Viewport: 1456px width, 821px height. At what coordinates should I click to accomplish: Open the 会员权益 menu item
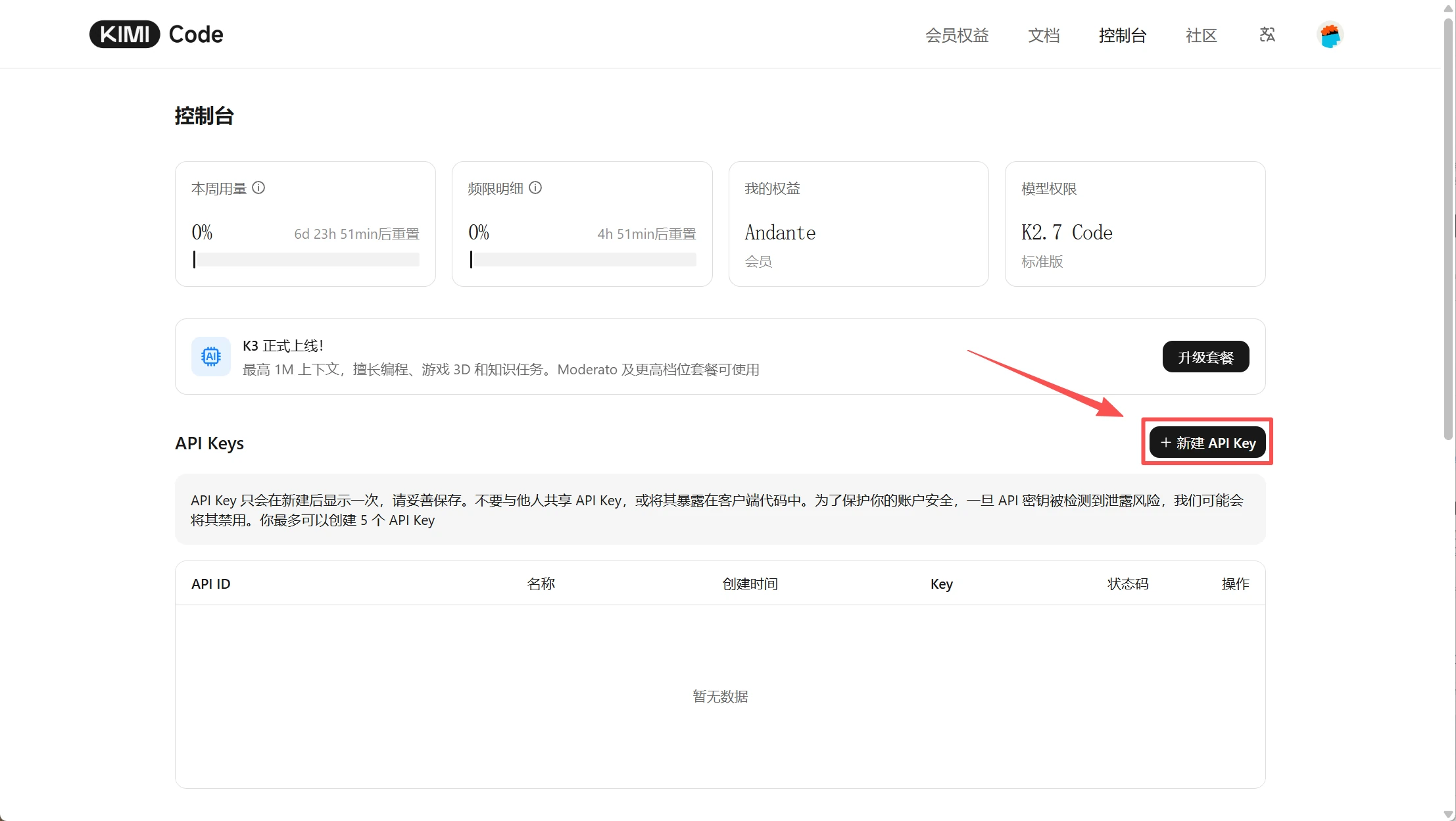[957, 36]
